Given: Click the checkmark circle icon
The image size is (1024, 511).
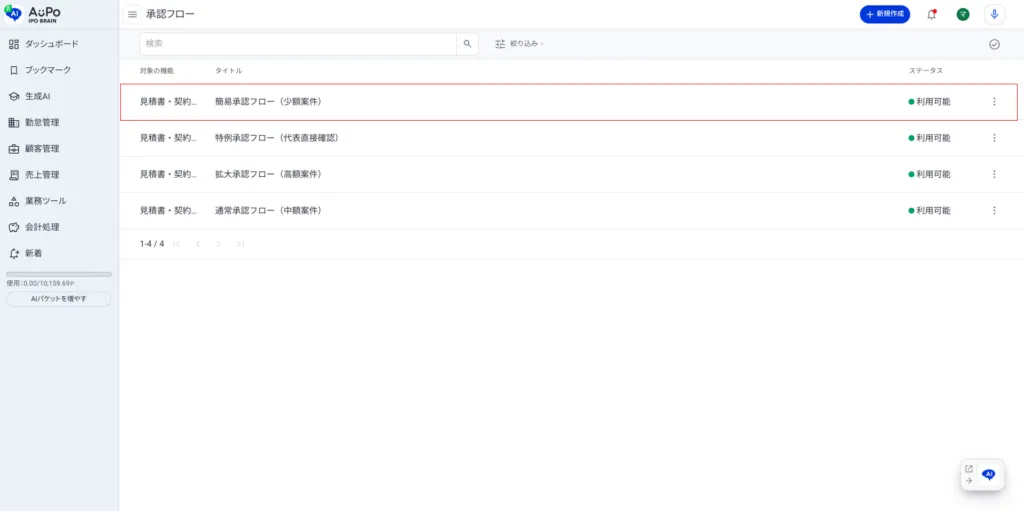Looking at the screenshot, I should 994,44.
